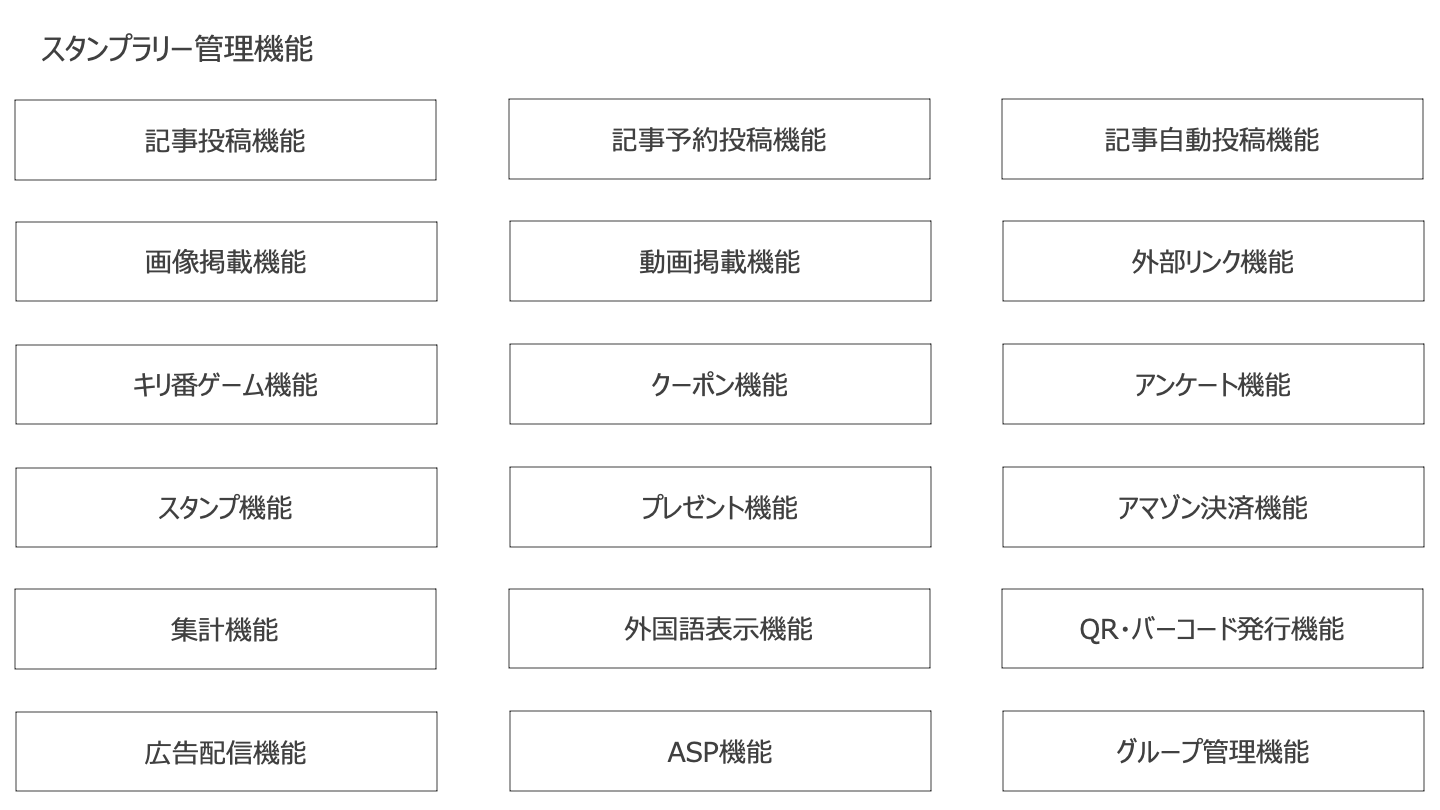
Task: Choose the 動画掲載機能 button
Action: pos(720,262)
